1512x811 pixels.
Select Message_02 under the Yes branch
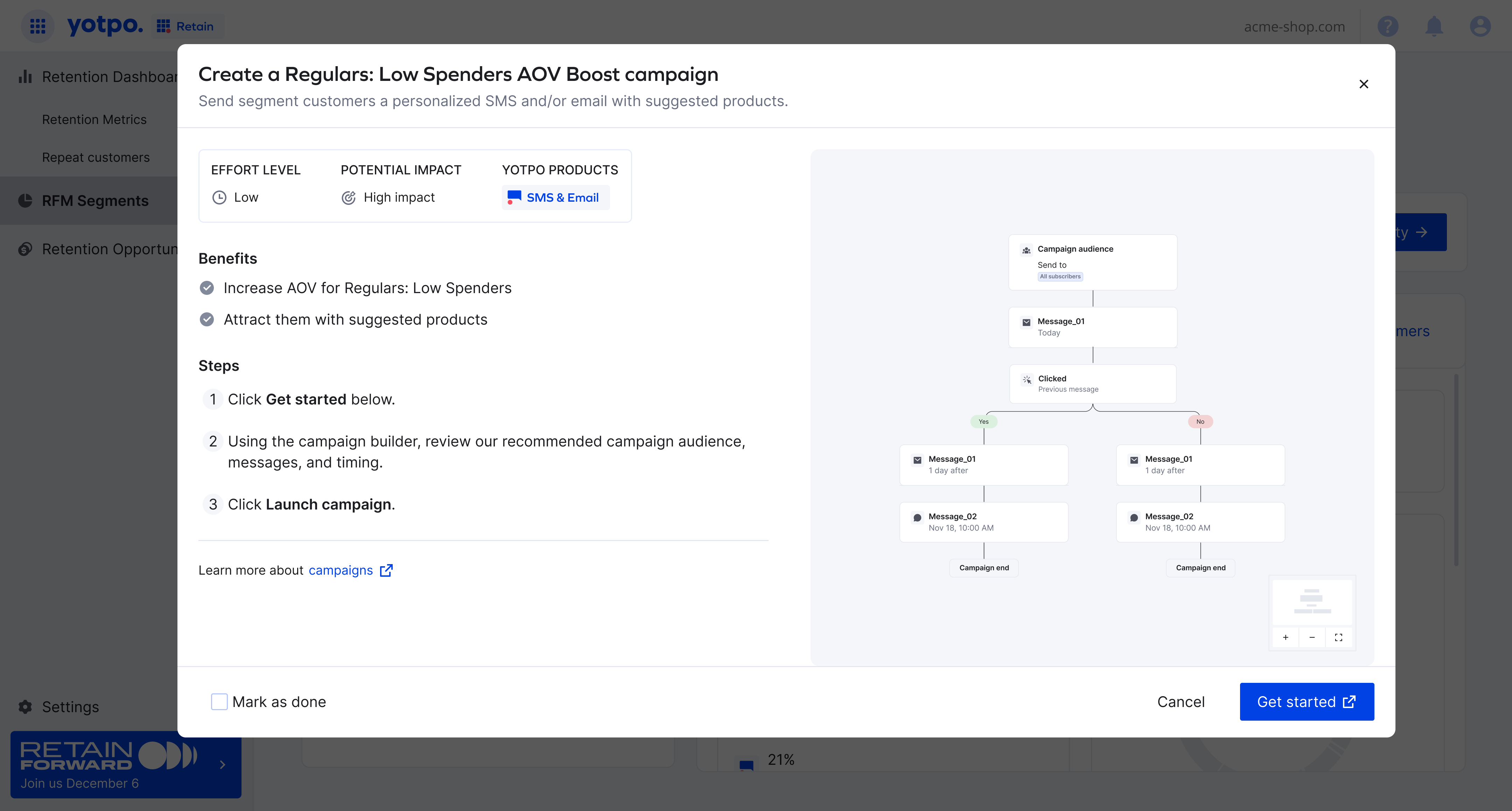984,522
